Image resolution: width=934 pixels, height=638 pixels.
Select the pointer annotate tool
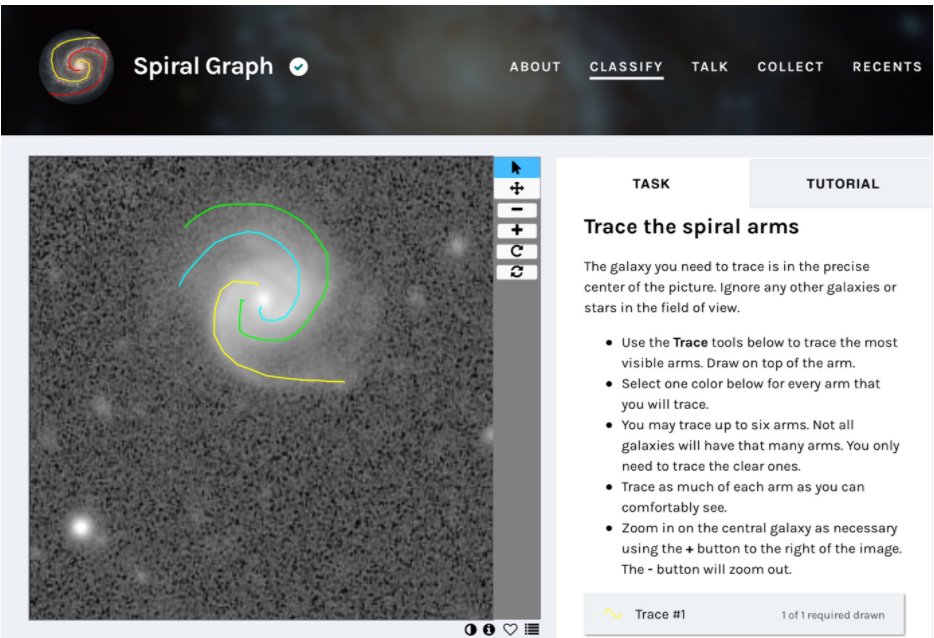(x=516, y=167)
